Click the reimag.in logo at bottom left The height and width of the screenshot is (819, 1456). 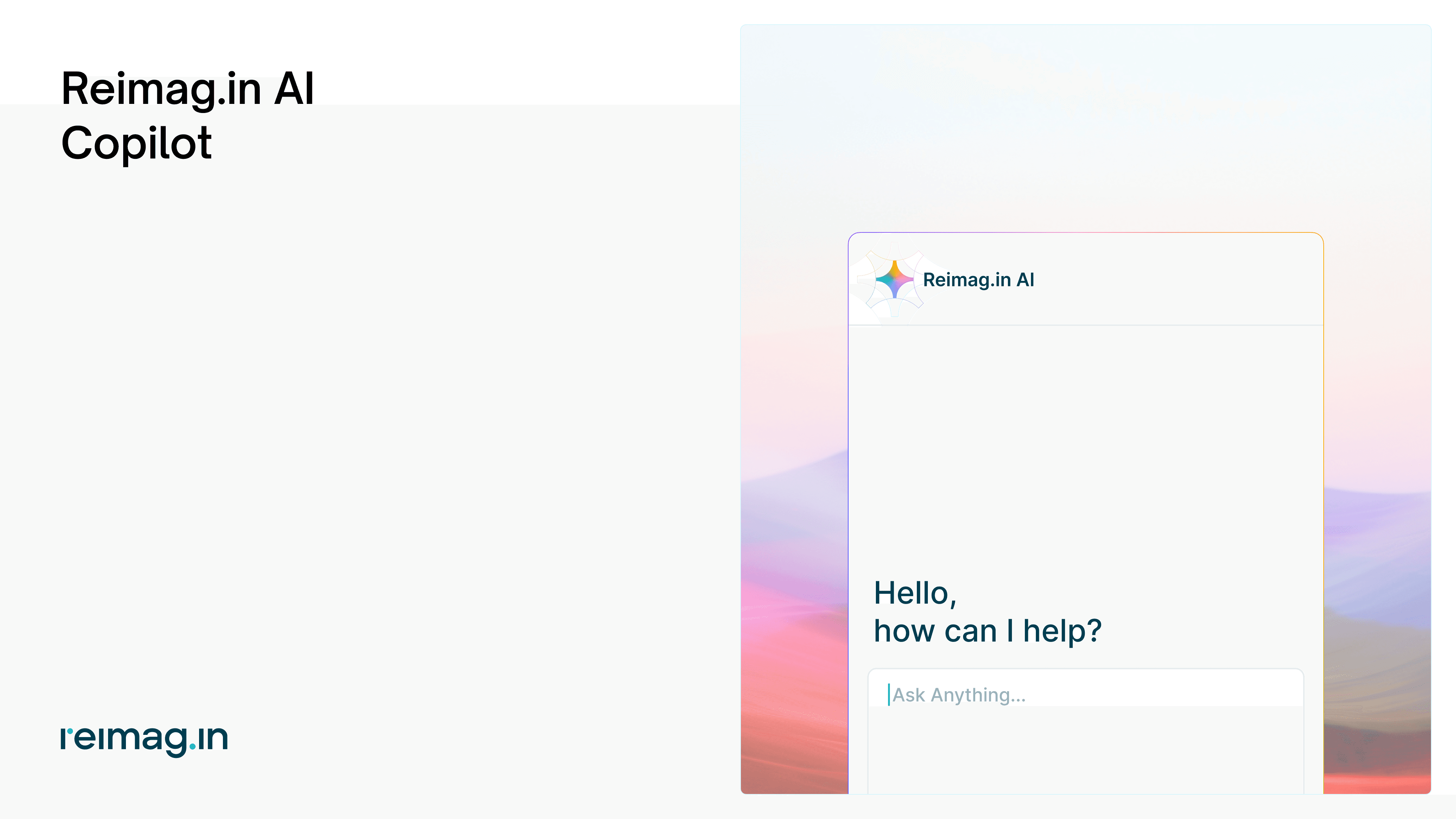pyautogui.click(x=144, y=739)
